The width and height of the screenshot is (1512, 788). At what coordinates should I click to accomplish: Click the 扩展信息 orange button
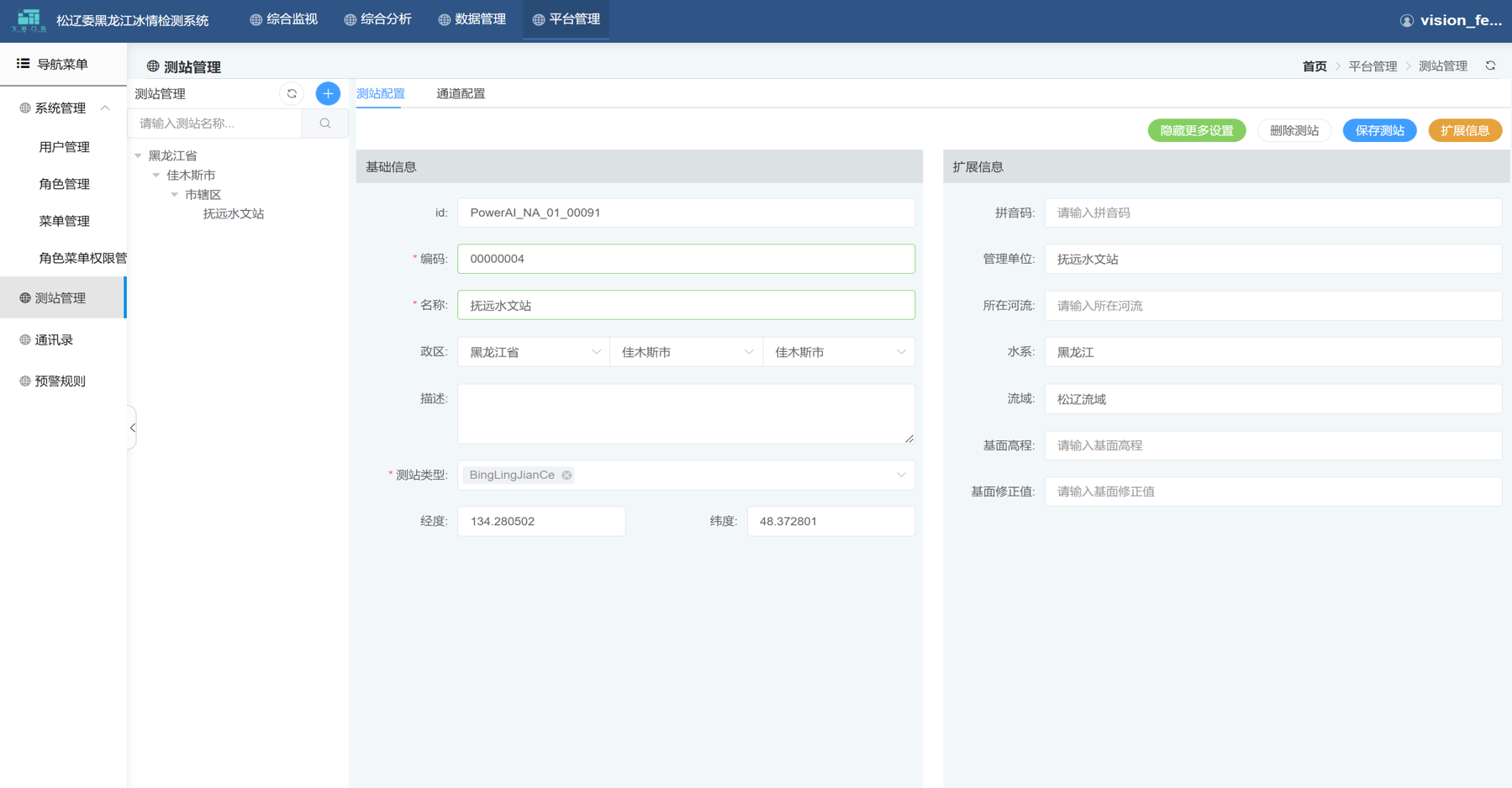(x=1465, y=130)
